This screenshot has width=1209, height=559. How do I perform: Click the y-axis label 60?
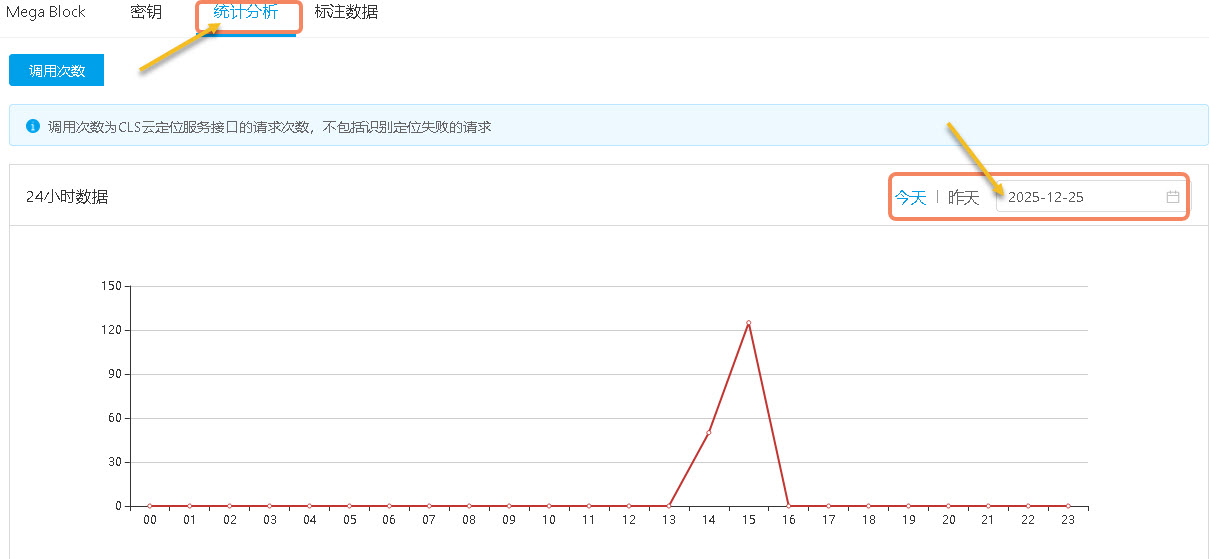pyautogui.click(x=114, y=418)
